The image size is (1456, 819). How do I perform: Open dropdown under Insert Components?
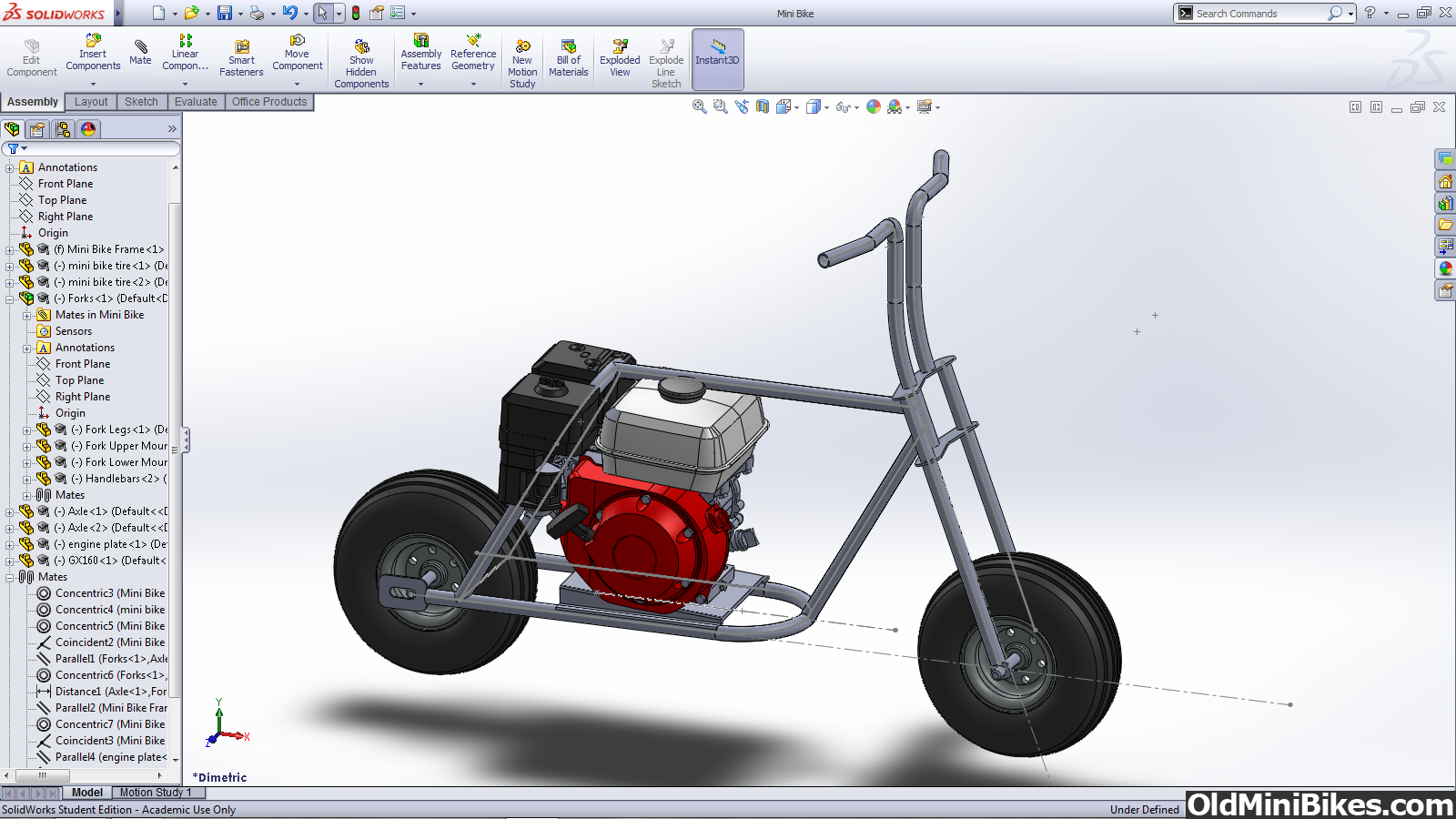tap(93, 84)
